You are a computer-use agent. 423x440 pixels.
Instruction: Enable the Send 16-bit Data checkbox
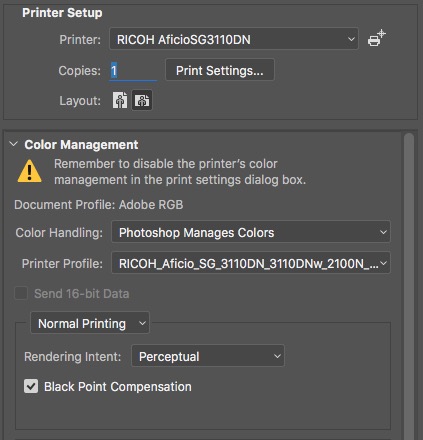21,293
